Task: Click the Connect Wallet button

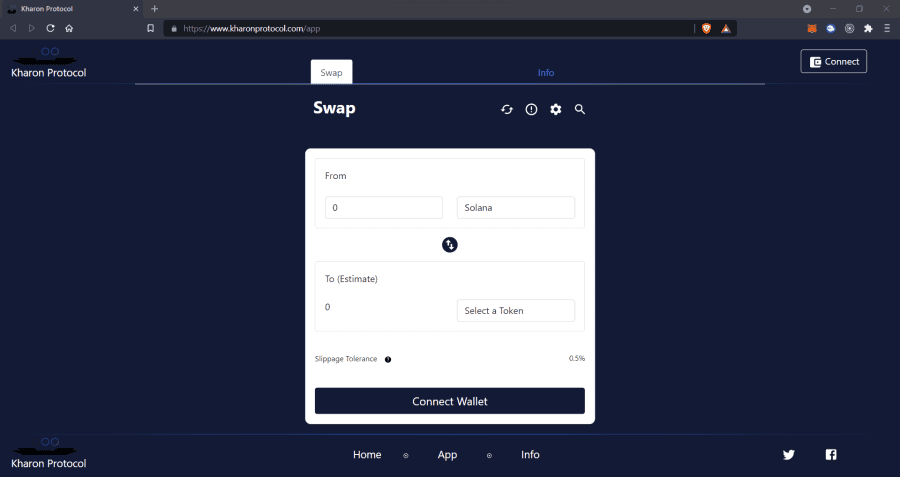Action: tap(450, 401)
